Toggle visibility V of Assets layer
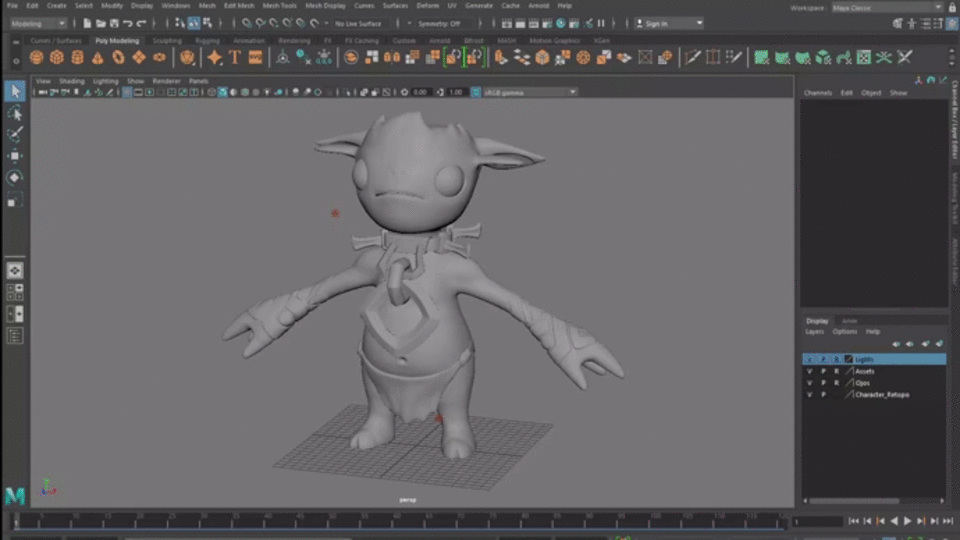This screenshot has height=540, width=960. click(809, 371)
